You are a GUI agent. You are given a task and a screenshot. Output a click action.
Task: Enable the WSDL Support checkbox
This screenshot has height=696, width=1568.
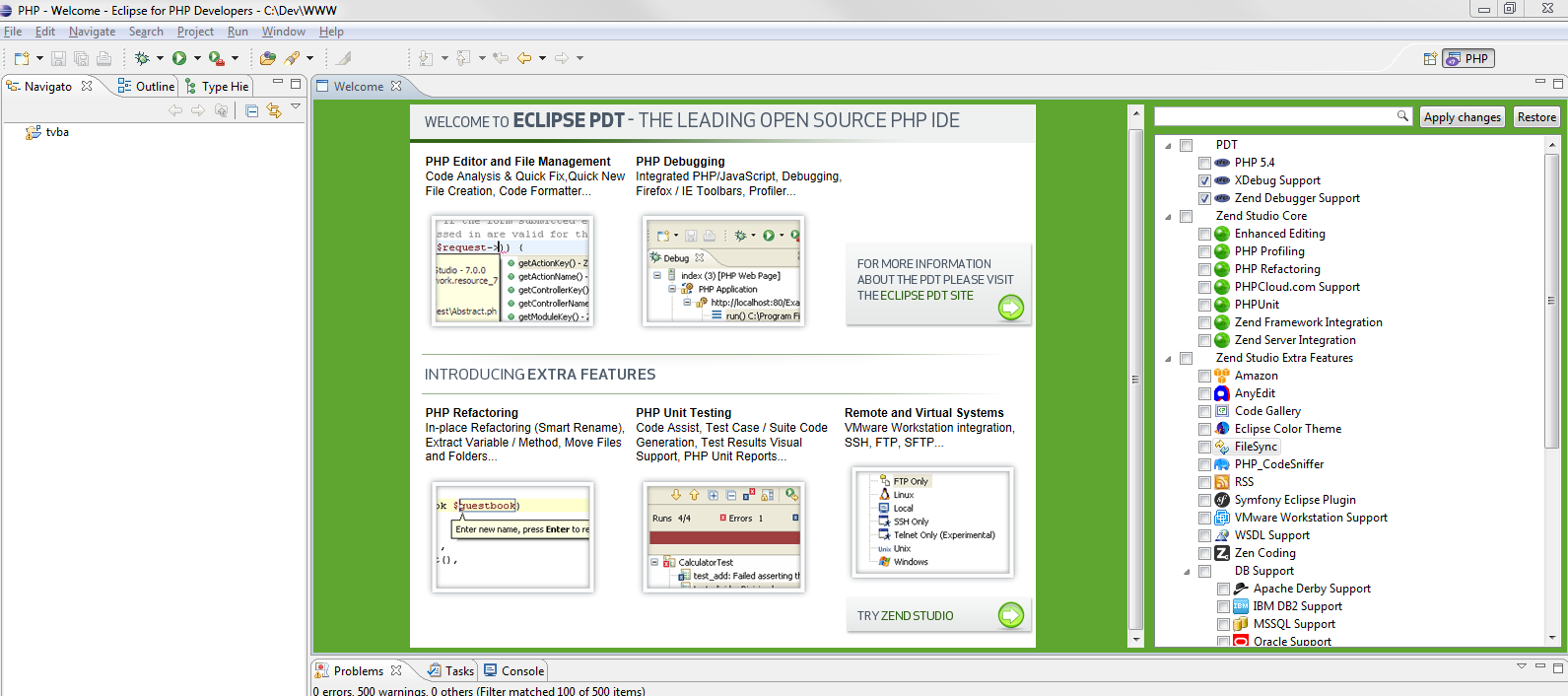[1204, 535]
